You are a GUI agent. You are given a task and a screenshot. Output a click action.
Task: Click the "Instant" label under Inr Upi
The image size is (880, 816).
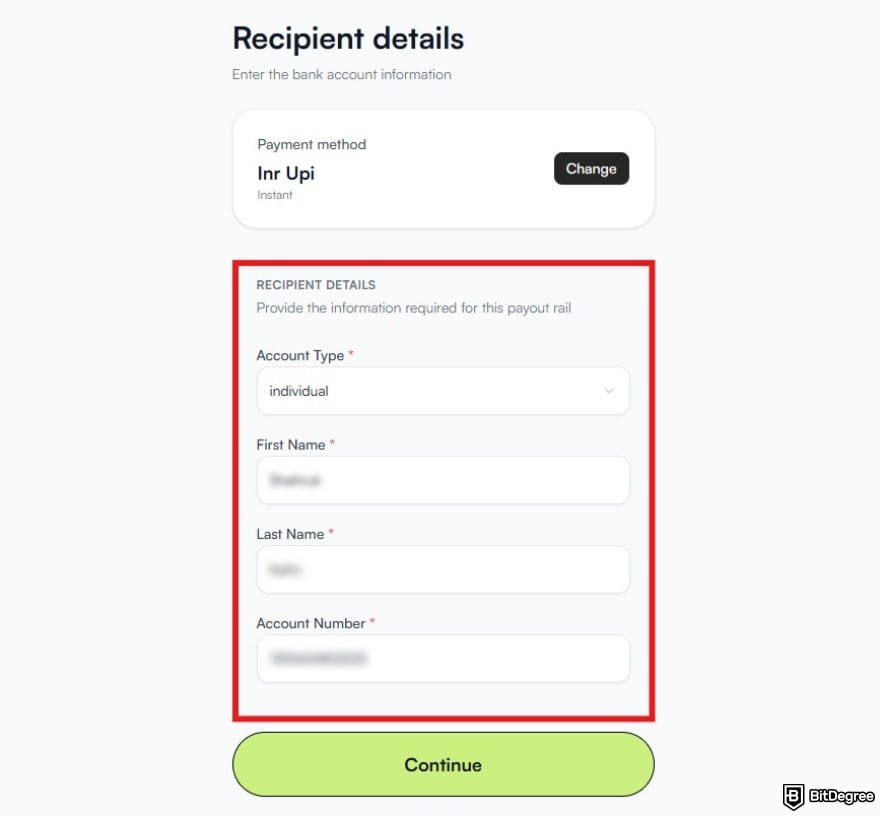[x=275, y=195]
